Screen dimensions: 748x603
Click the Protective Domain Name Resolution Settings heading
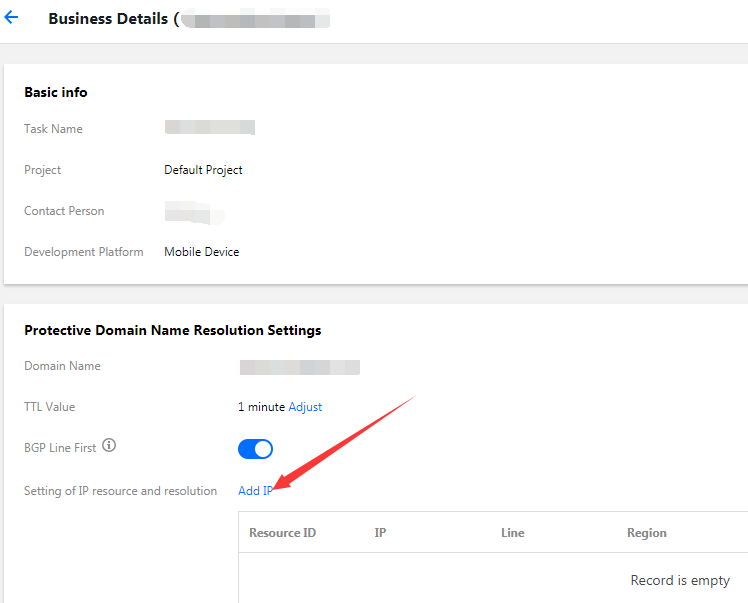pos(173,330)
